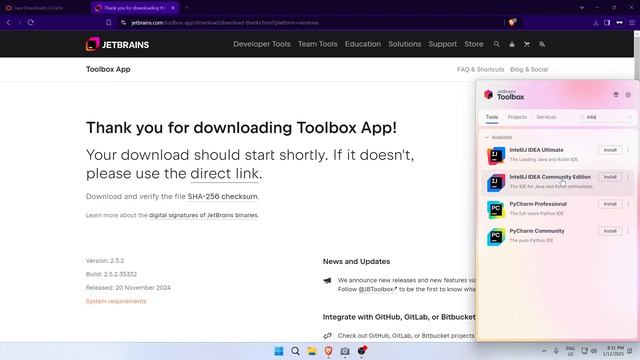Click the browser address bar URL
Image resolution: width=640 pixels, height=360 pixels.
click(225, 23)
